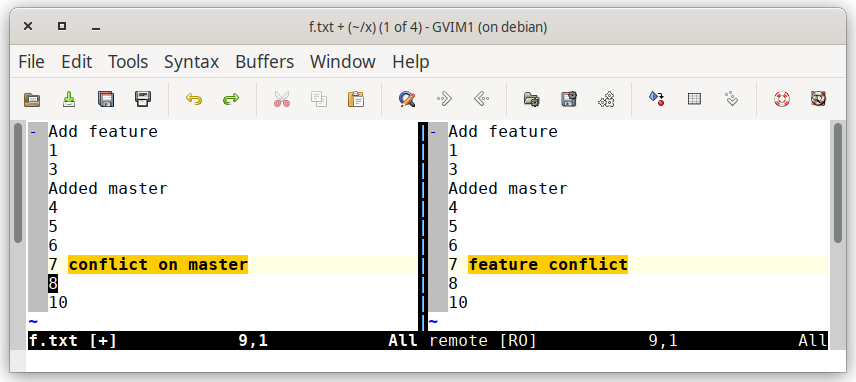Screen dimensions: 856x382
Task: Collapse the fold marker in remote pane
Action: pos(433,132)
